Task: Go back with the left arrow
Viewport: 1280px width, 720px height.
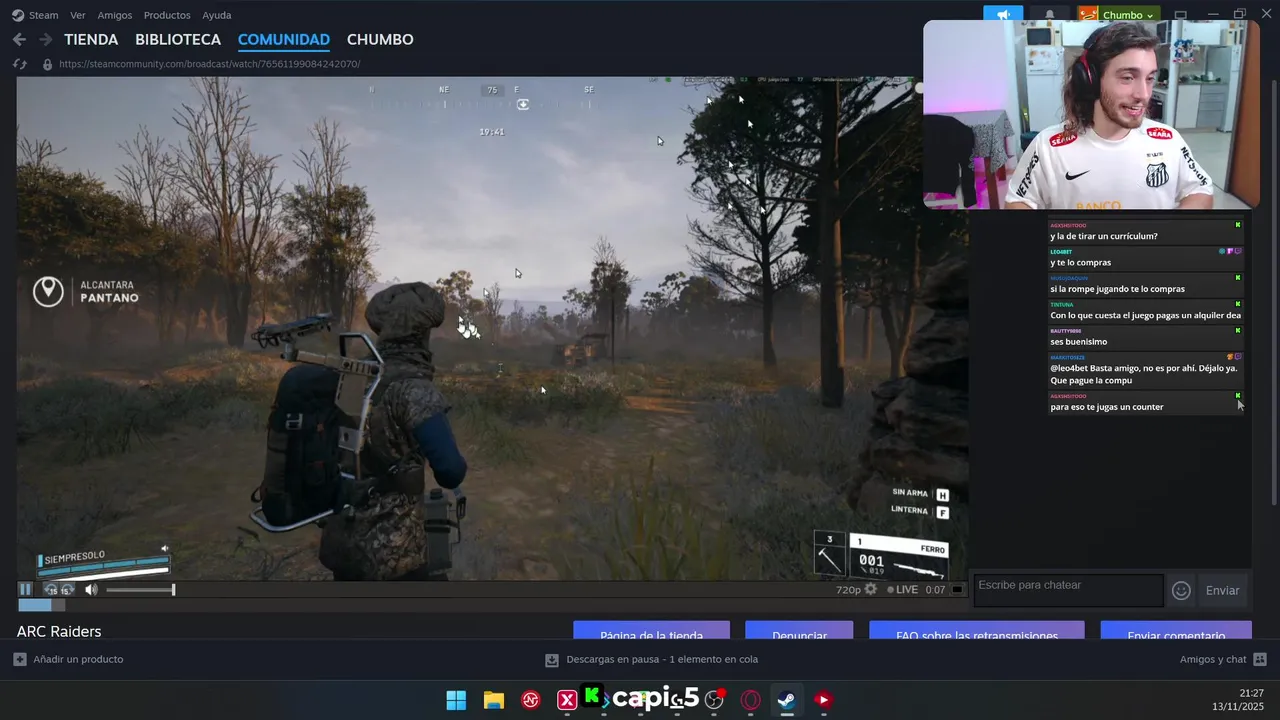Action: 19,39
